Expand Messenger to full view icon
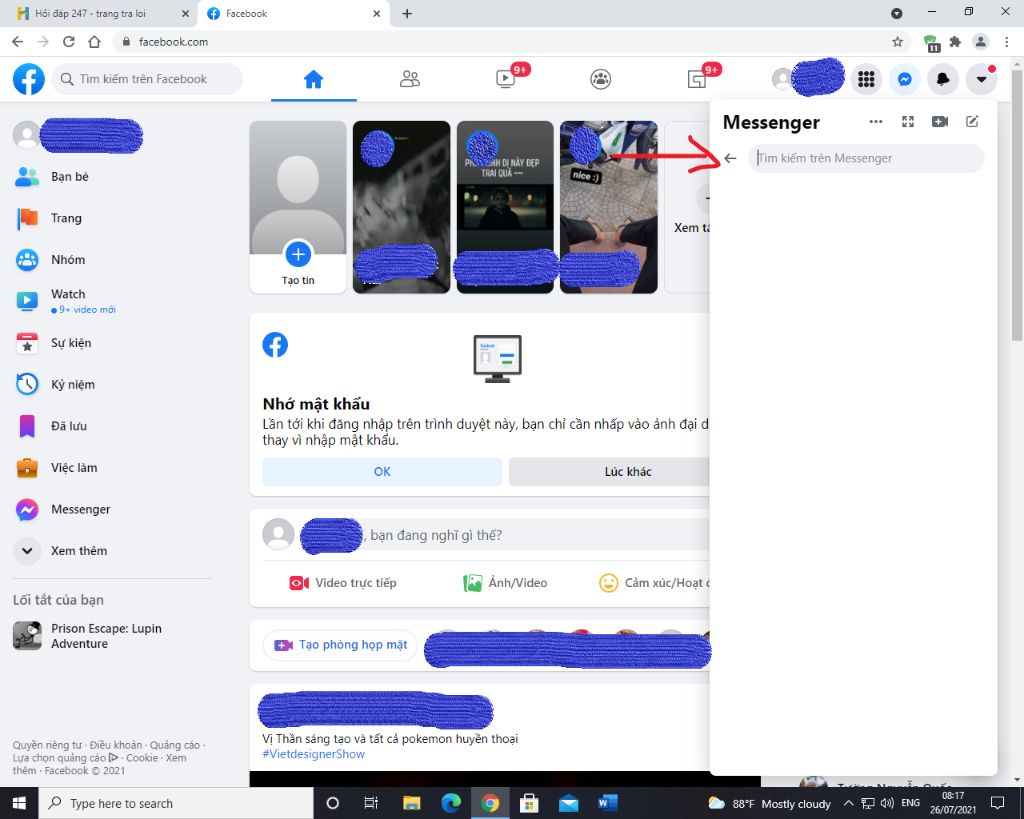The image size is (1024, 819). pos(908,121)
